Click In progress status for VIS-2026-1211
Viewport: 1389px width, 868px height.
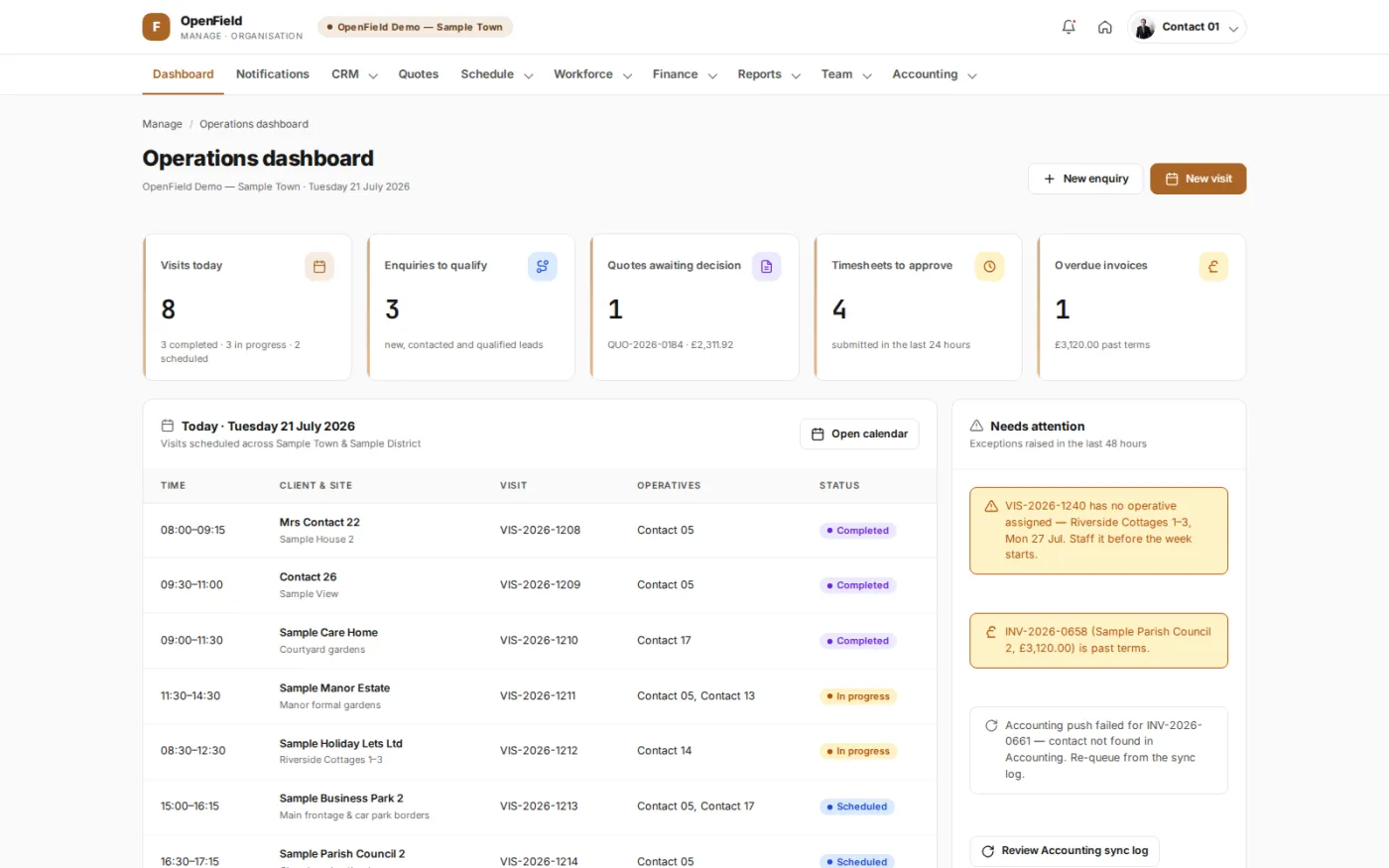coord(858,696)
